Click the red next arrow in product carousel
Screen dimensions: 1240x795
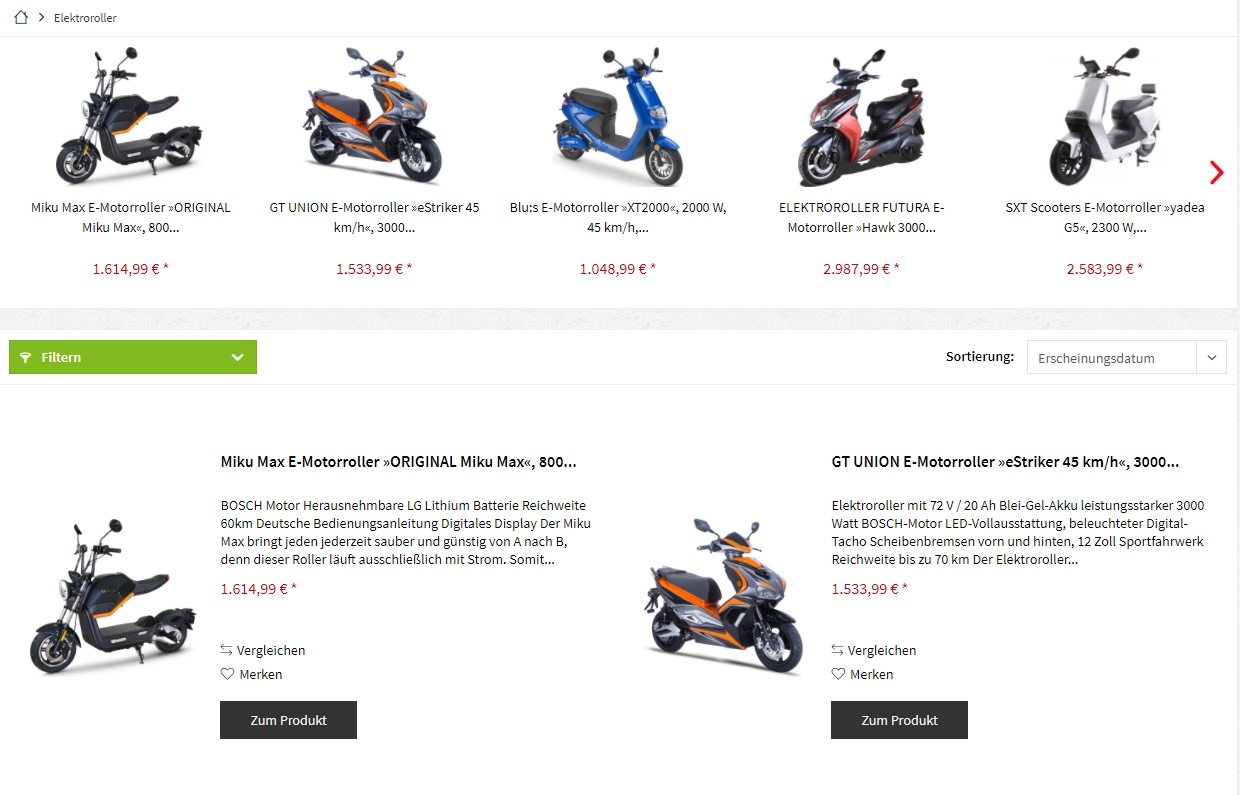[1216, 172]
